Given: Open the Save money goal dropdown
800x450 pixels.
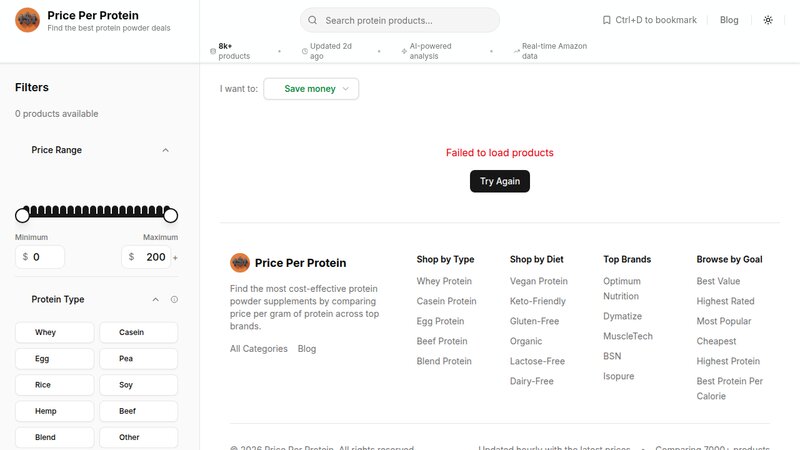Looking at the screenshot, I should point(311,89).
